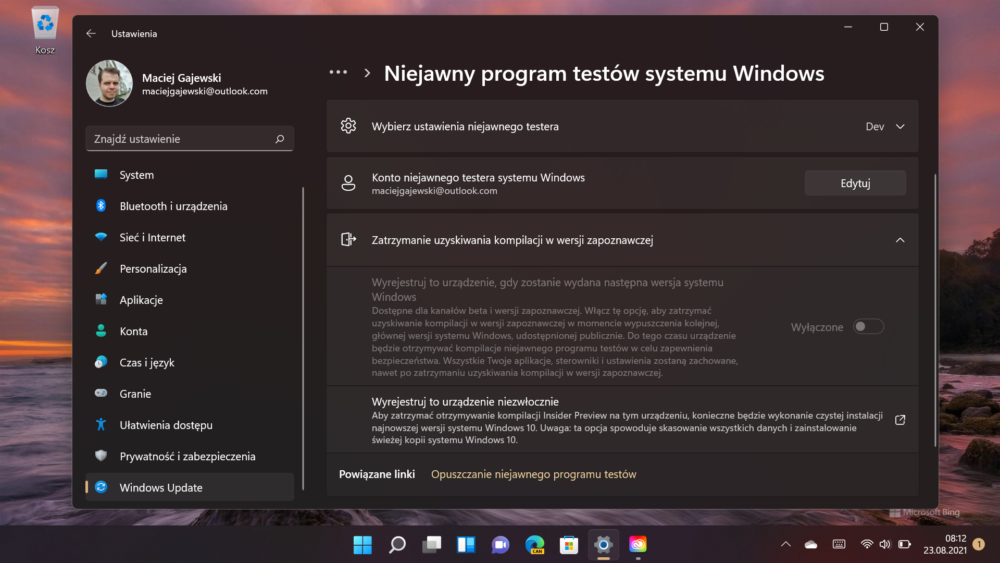The width and height of the screenshot is (1000, 563).
Task: Focus the 'Znajdź ustawienie' search box
Action: click(189, 138)
